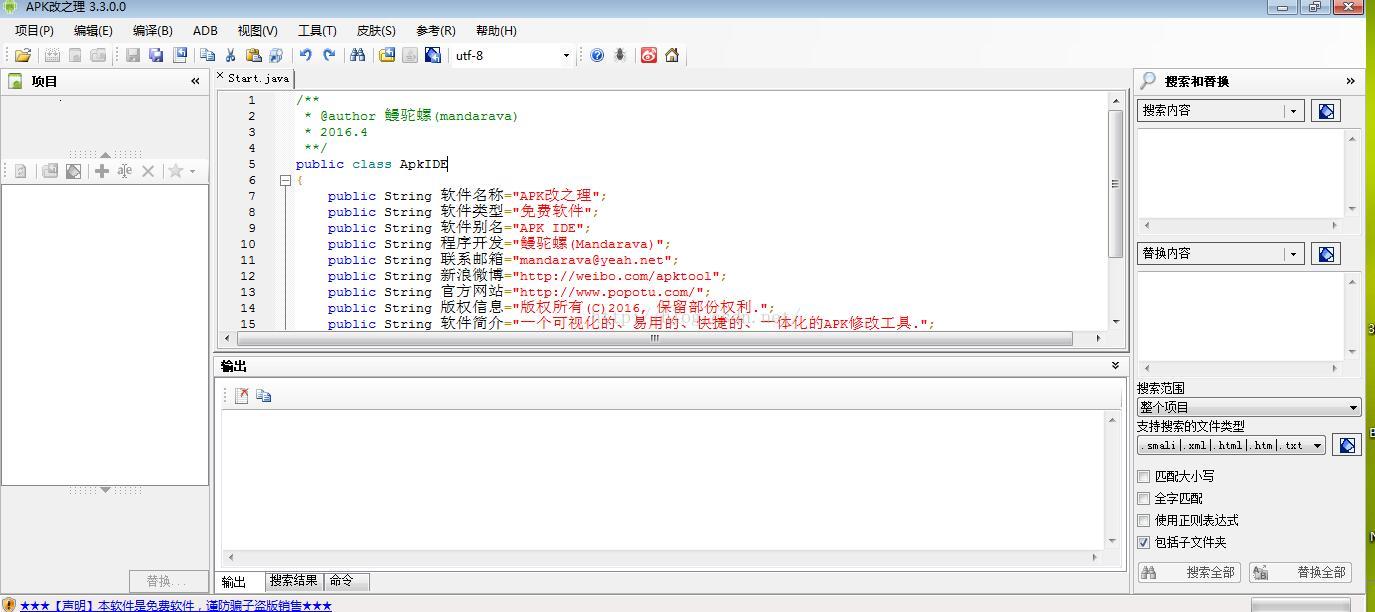Image resolution: width=1375 pixels, height=612 pixels.
Task: Collapse the 搜索和替换 panel with double chevron
Action: pos(1350,82)
